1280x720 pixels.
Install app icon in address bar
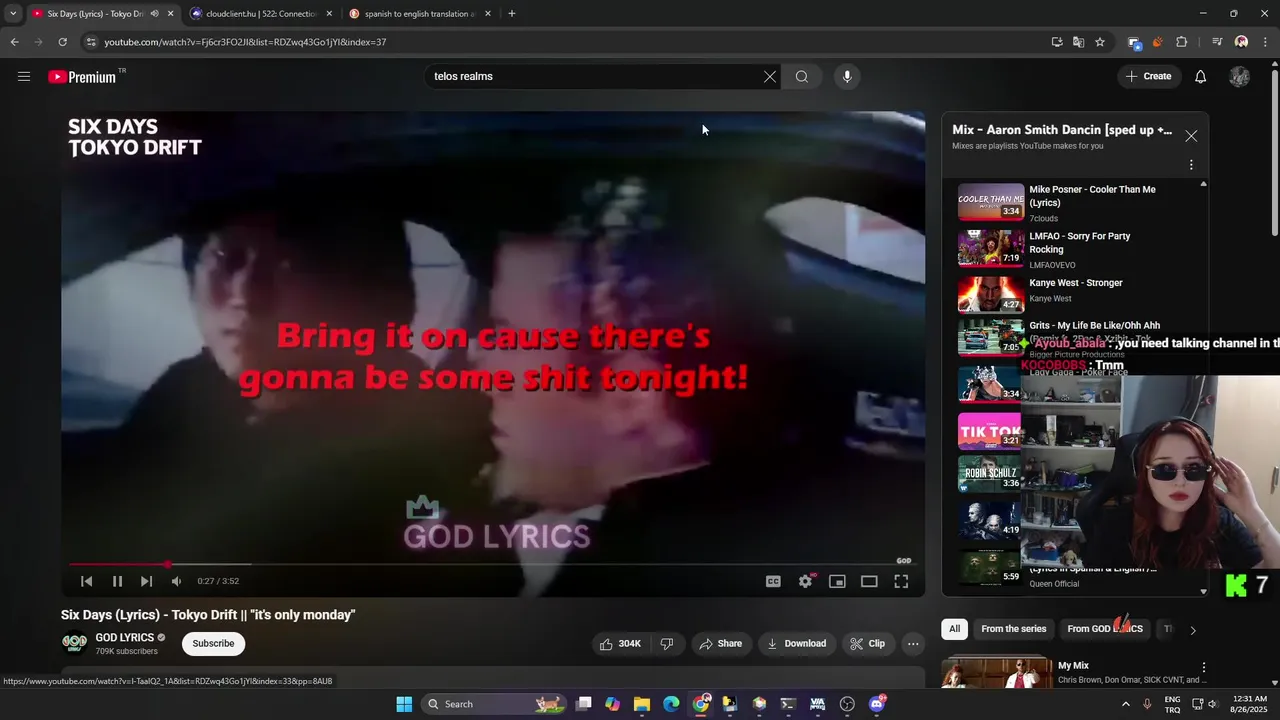[1057, 42]
